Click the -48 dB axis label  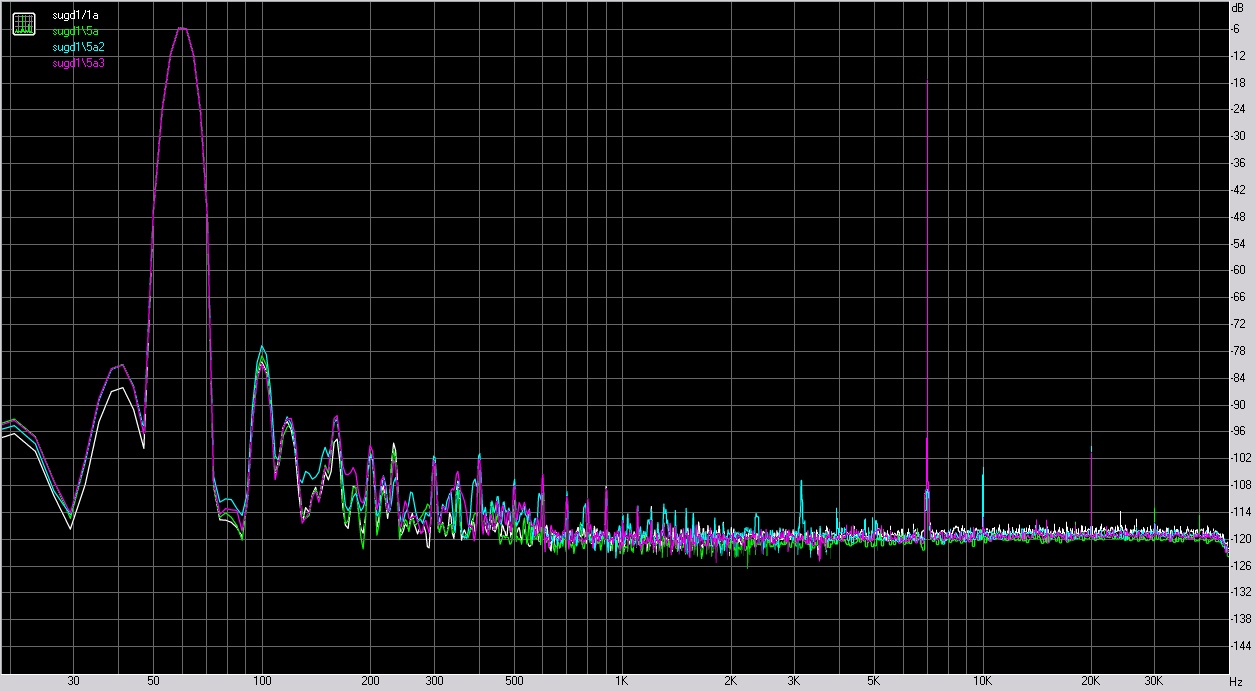click(1237, 217)
